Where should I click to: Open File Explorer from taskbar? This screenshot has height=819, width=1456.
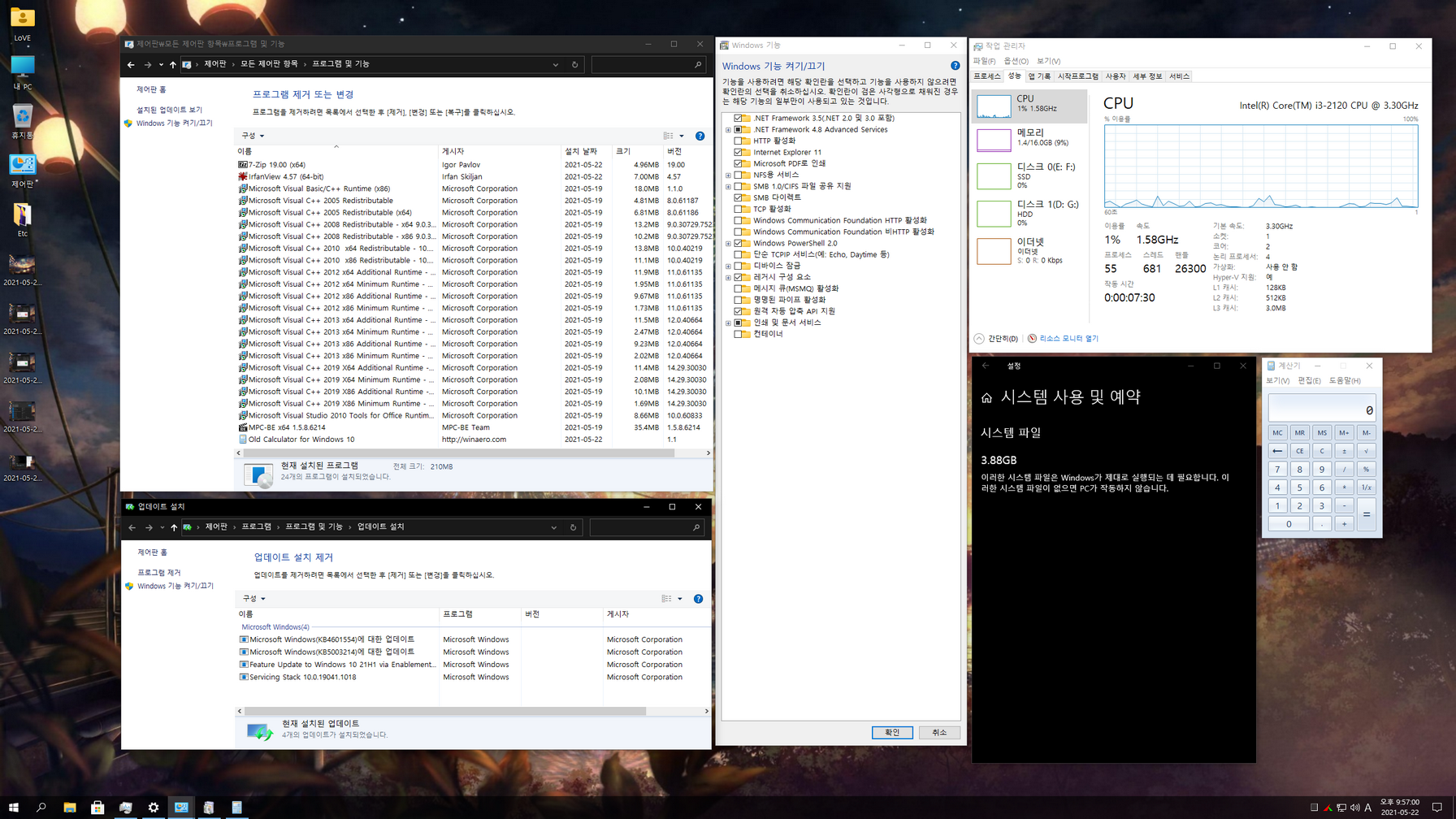(x=70, y=808)
